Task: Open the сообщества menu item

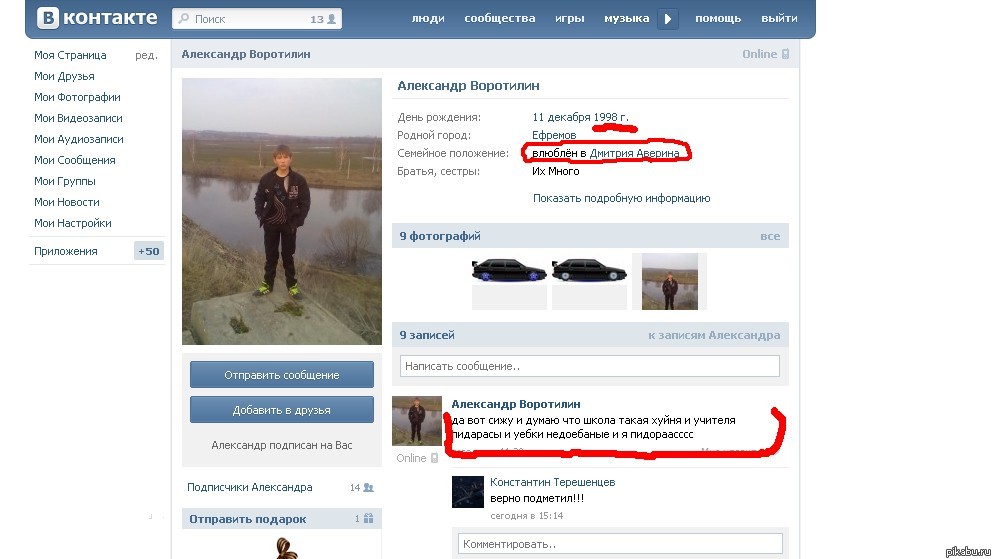Action: click(501, 18)
